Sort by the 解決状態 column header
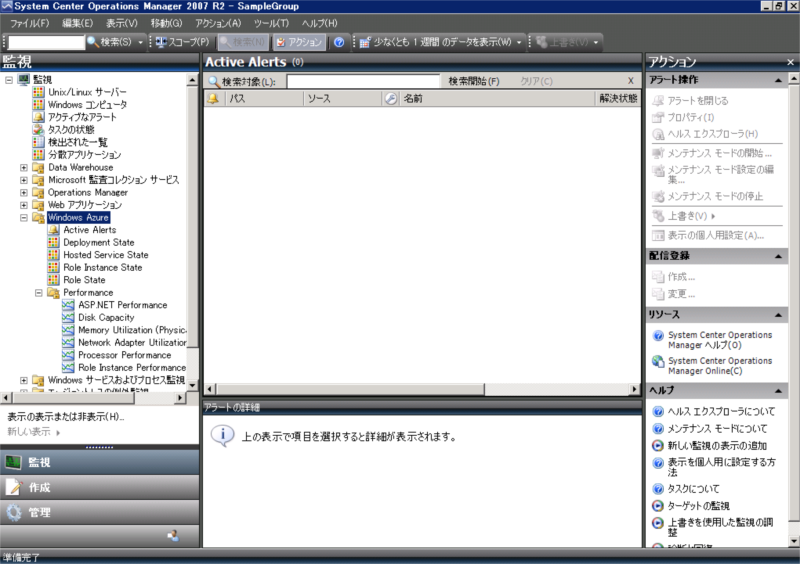The height and width of the screenshot is (564, 800). pos(618,99)
